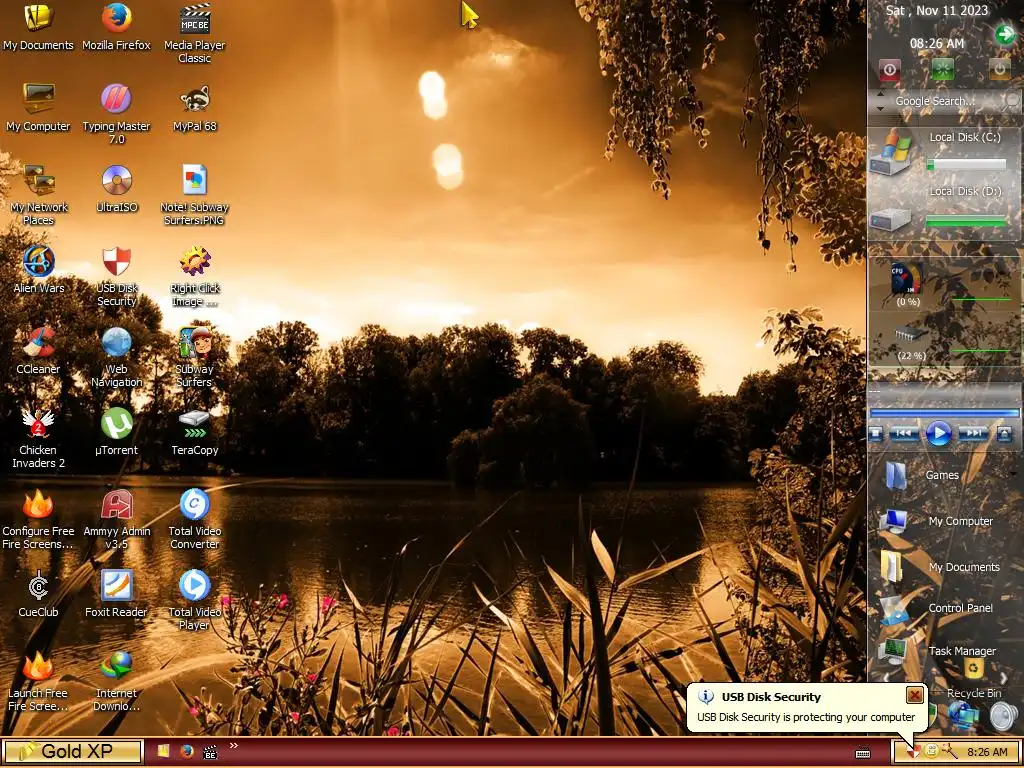Skip to the previous track
The height and width of the screenshot is (768, 1024).
click(x=904, y=433)
